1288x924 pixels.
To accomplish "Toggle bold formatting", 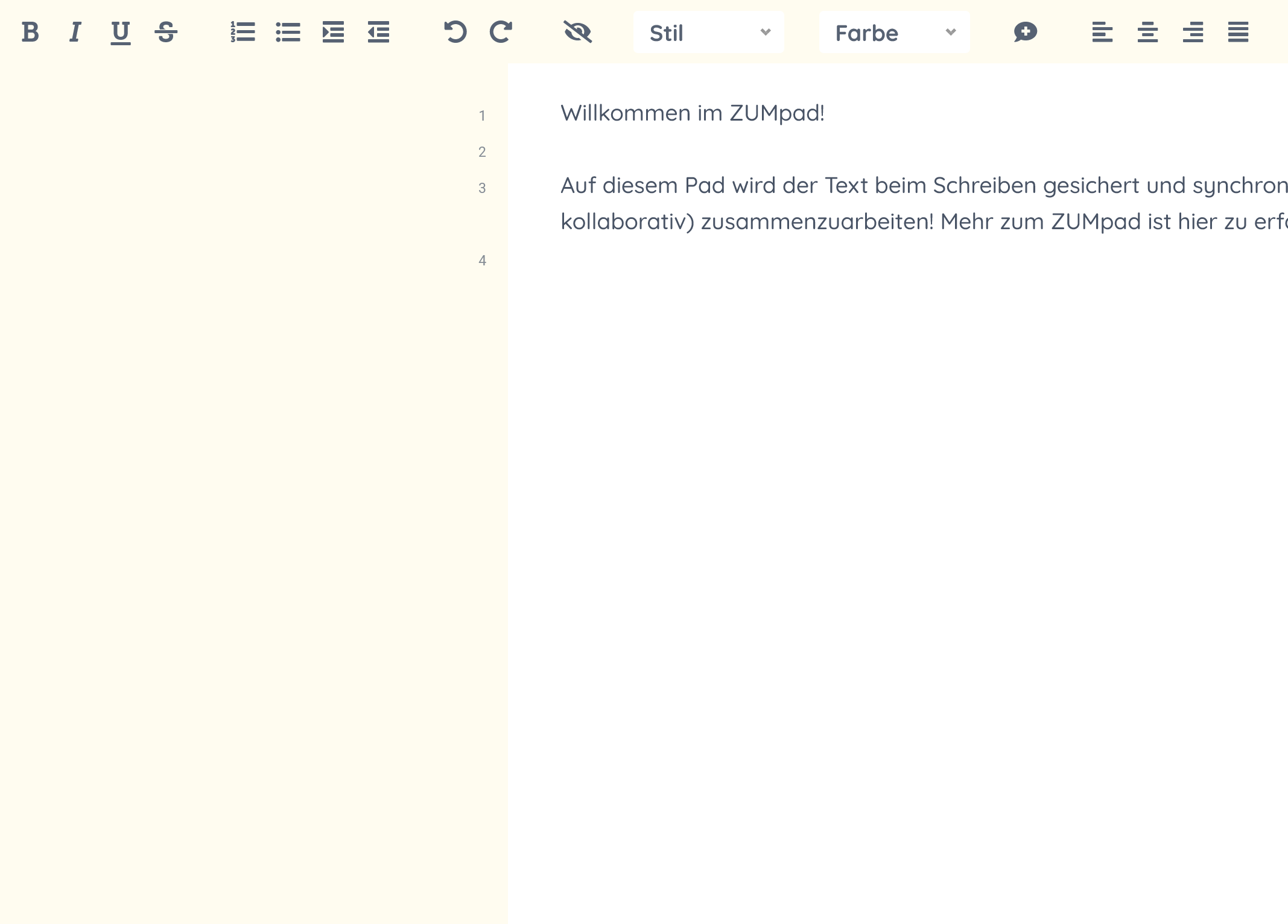I will point(30,32).
